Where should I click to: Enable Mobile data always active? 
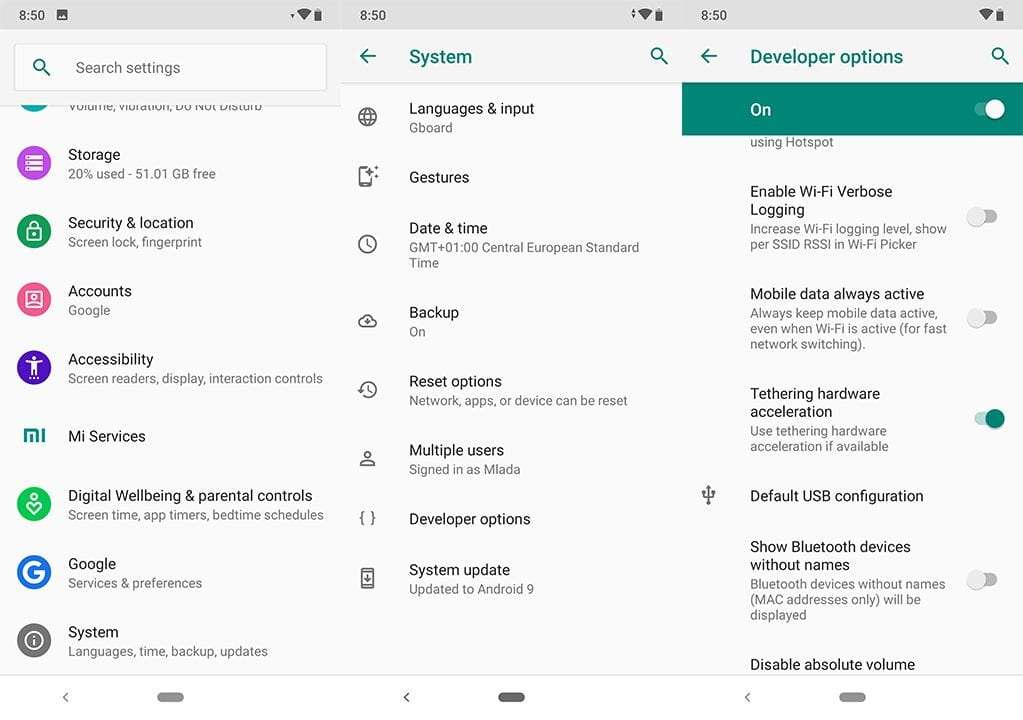pos(982,317)
